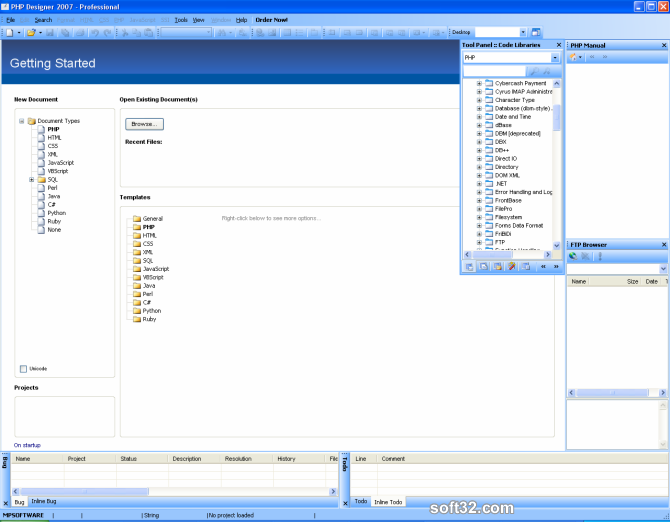Close the PHP Manual panel
670x522 pixels.
coord(664,45)
